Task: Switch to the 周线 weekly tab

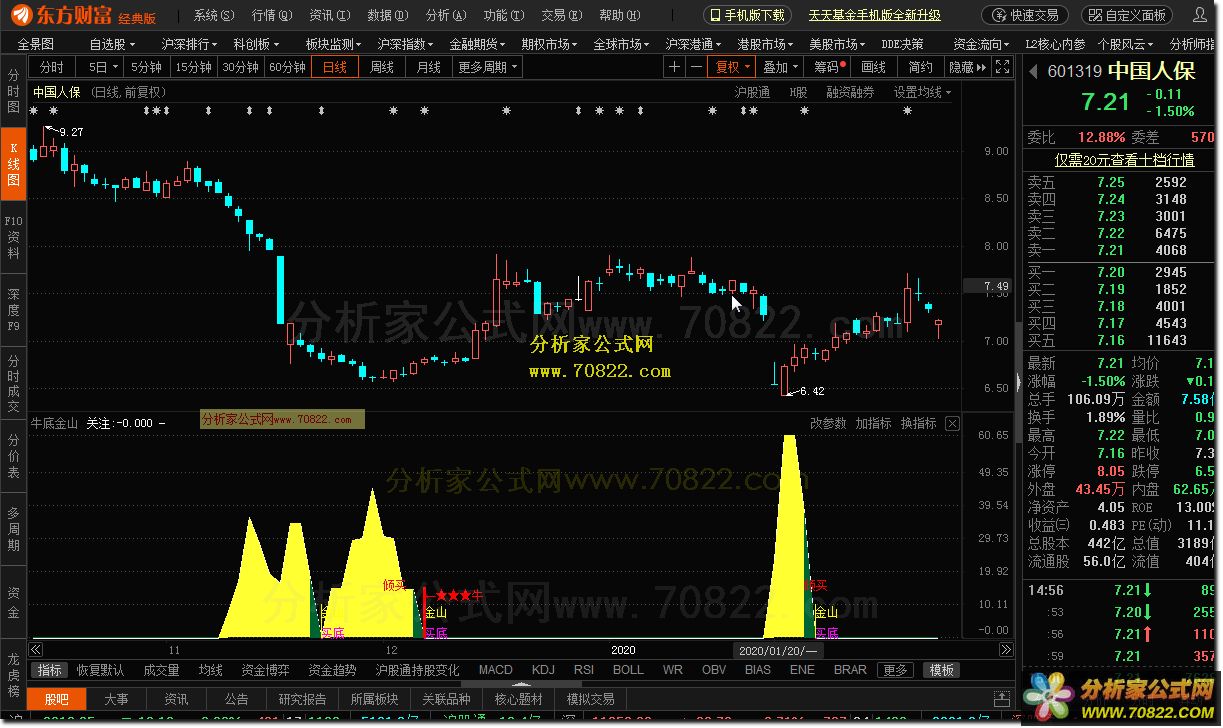Action: (382, 67)
